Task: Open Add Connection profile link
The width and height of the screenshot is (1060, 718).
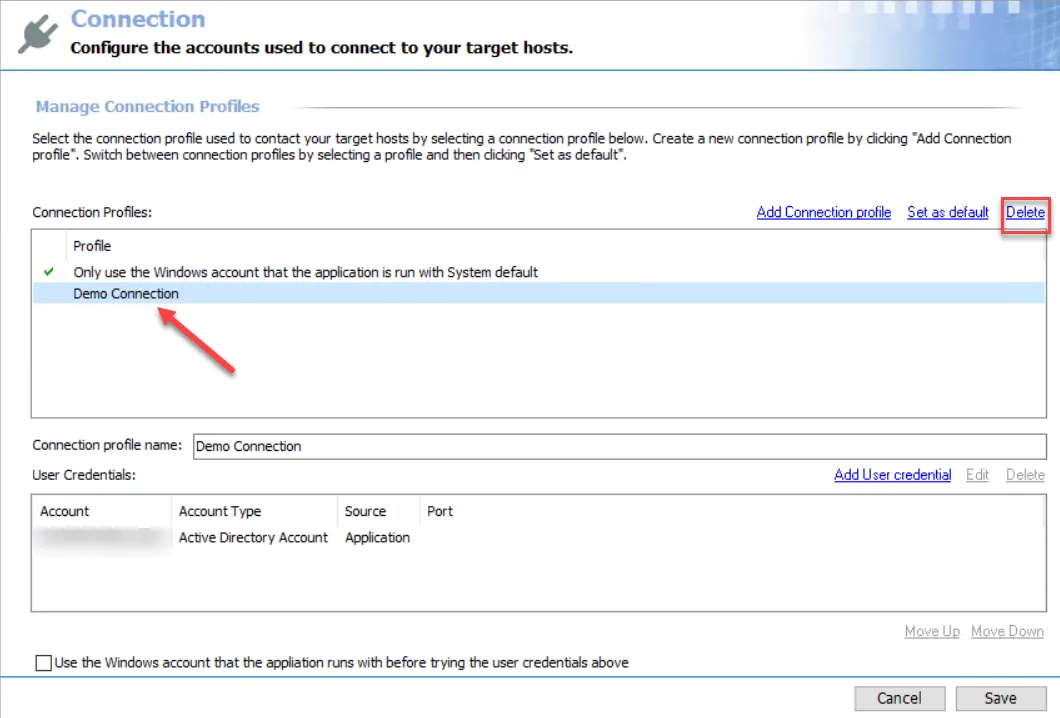Action: point(823,212)
